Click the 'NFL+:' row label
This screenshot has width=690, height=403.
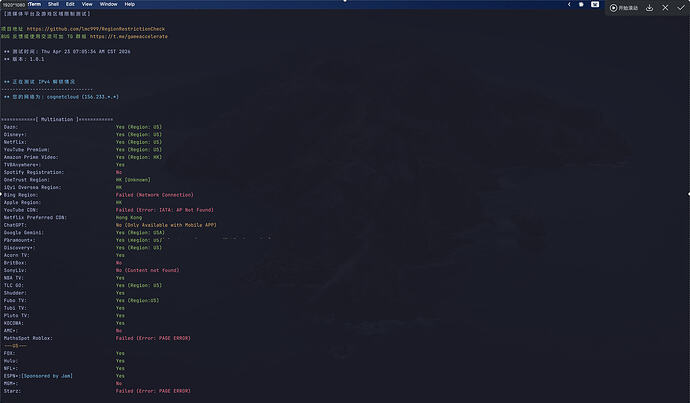pyautogui.click(x=11, y=368)
